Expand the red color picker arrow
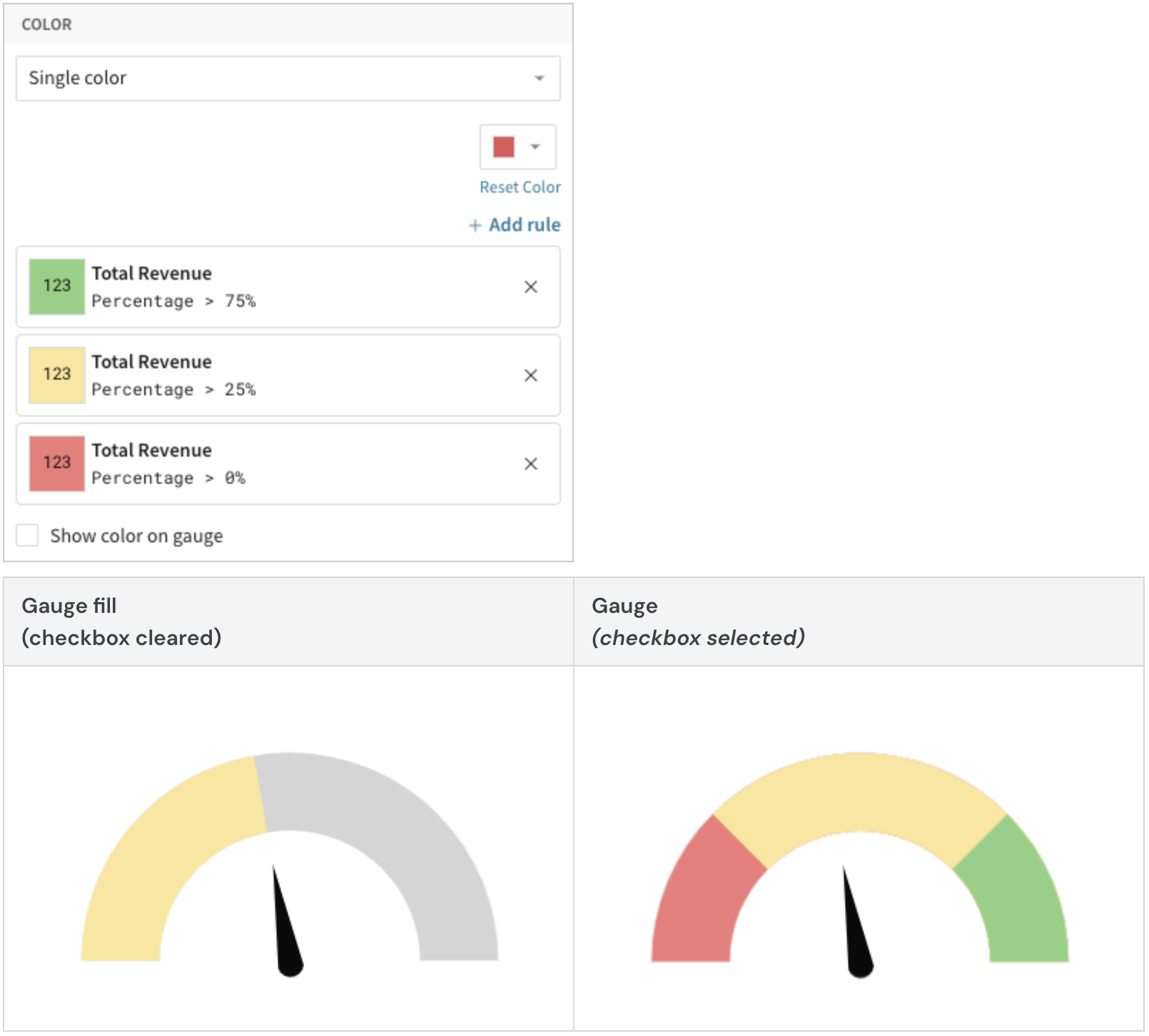Viewport: 1149px width, 1036px height. coord(535,147)
